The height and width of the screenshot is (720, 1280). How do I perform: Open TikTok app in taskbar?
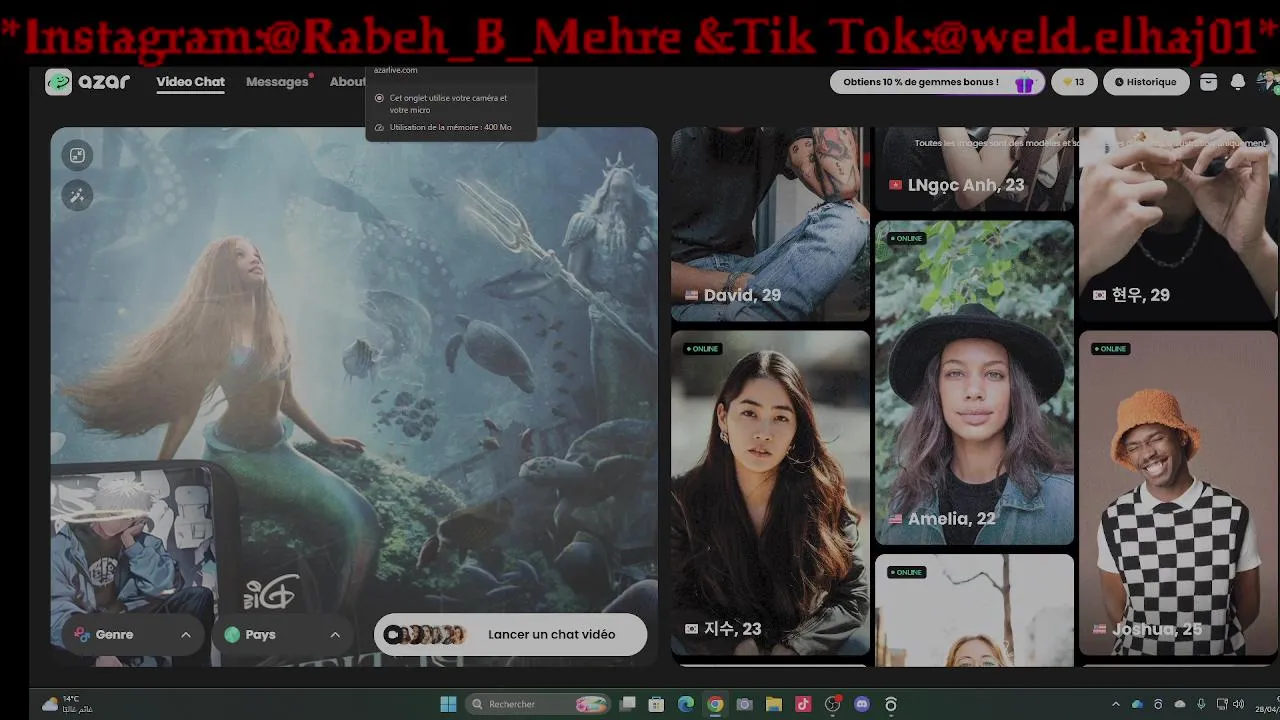pyautogui.click(x=803, y=704)
